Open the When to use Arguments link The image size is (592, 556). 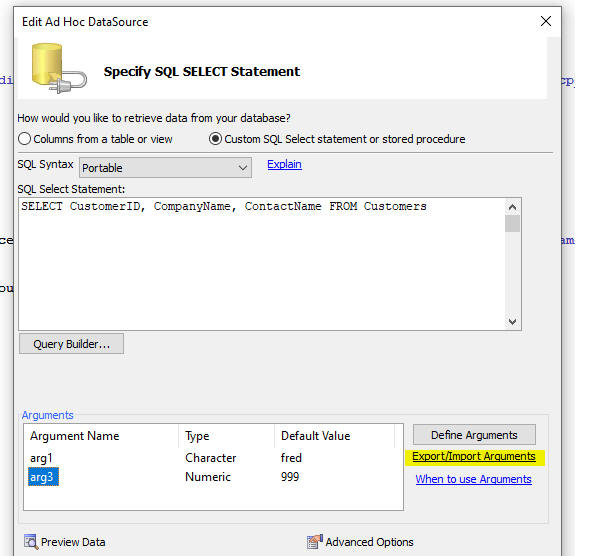[x=473, y=479]
